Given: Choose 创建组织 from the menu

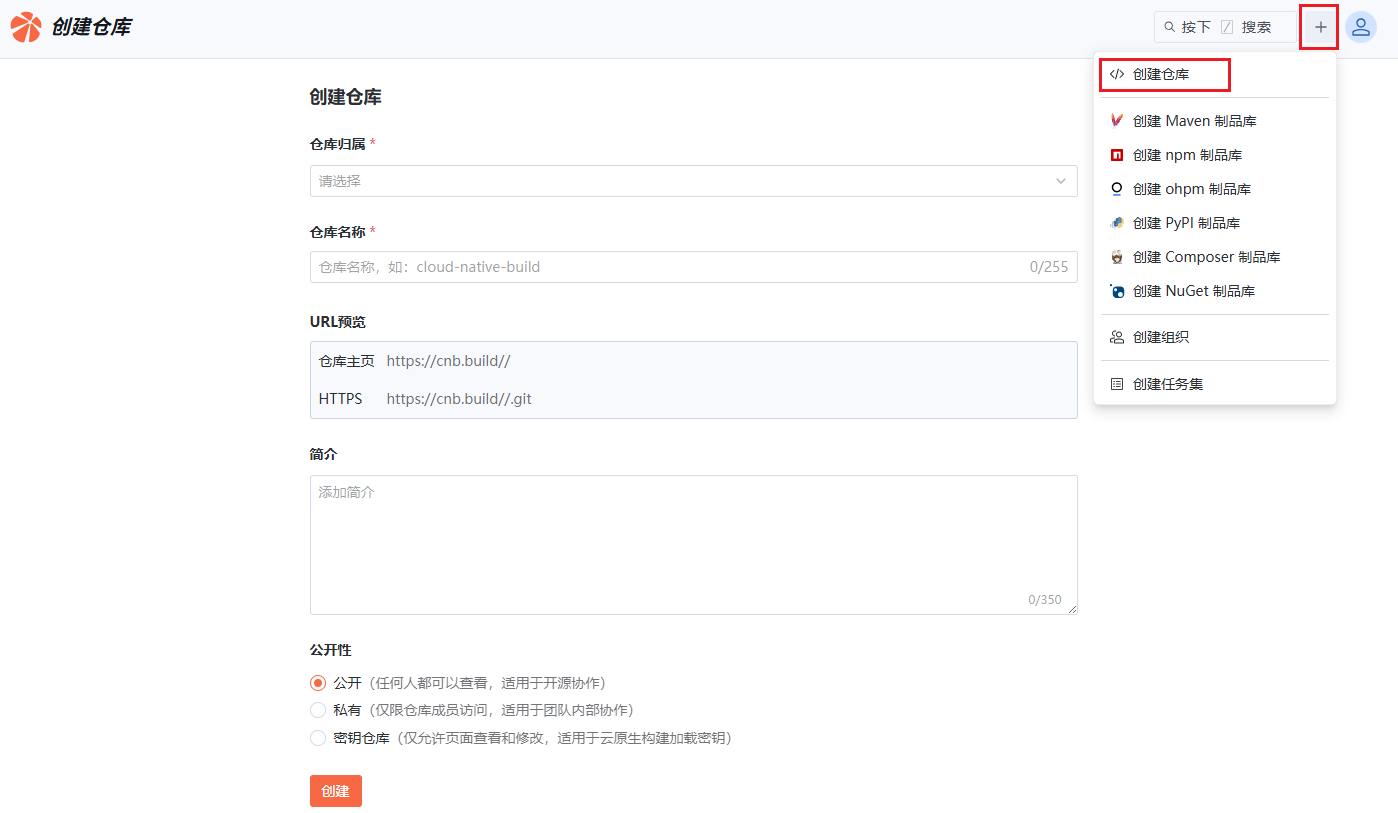Looking at the screenshot, I should pyautogui.click(x=1215, y=337).
